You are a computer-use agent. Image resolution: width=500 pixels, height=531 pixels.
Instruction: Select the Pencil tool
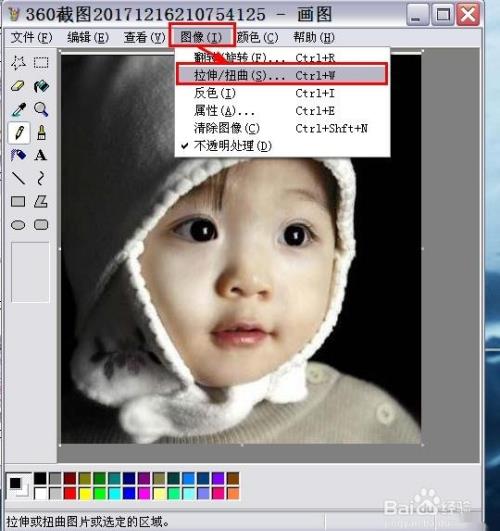[19, 132]
